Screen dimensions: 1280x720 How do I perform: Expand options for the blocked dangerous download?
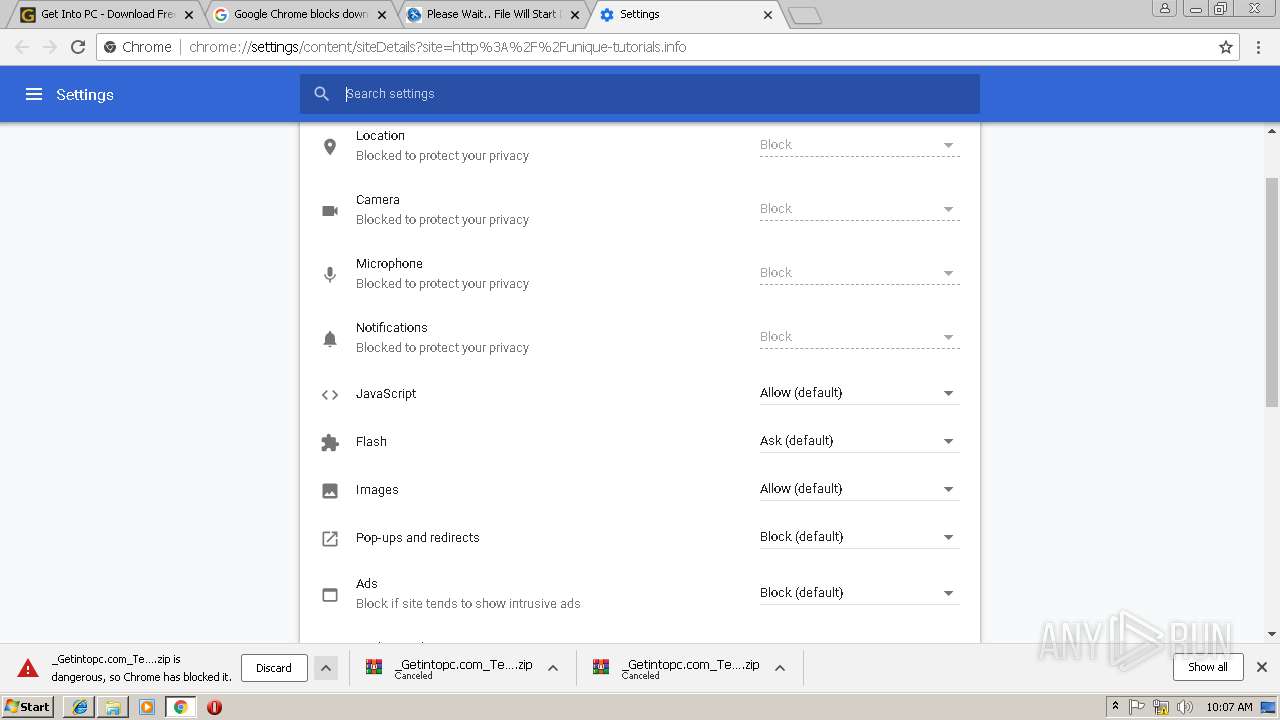point(326,668)
